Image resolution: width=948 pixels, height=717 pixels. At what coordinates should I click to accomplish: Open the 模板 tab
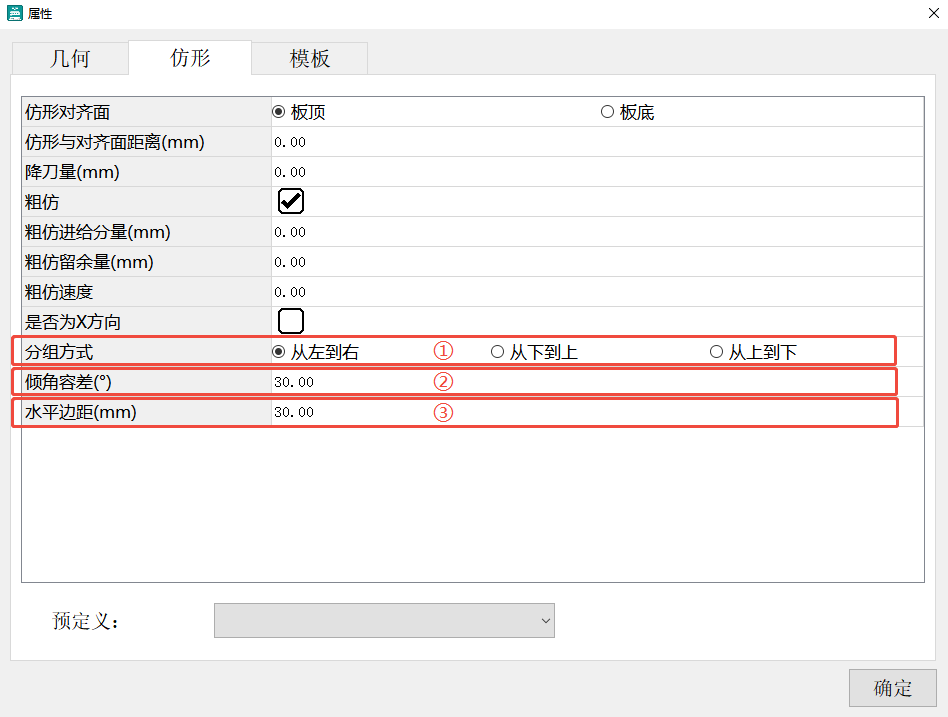[310, 58]
